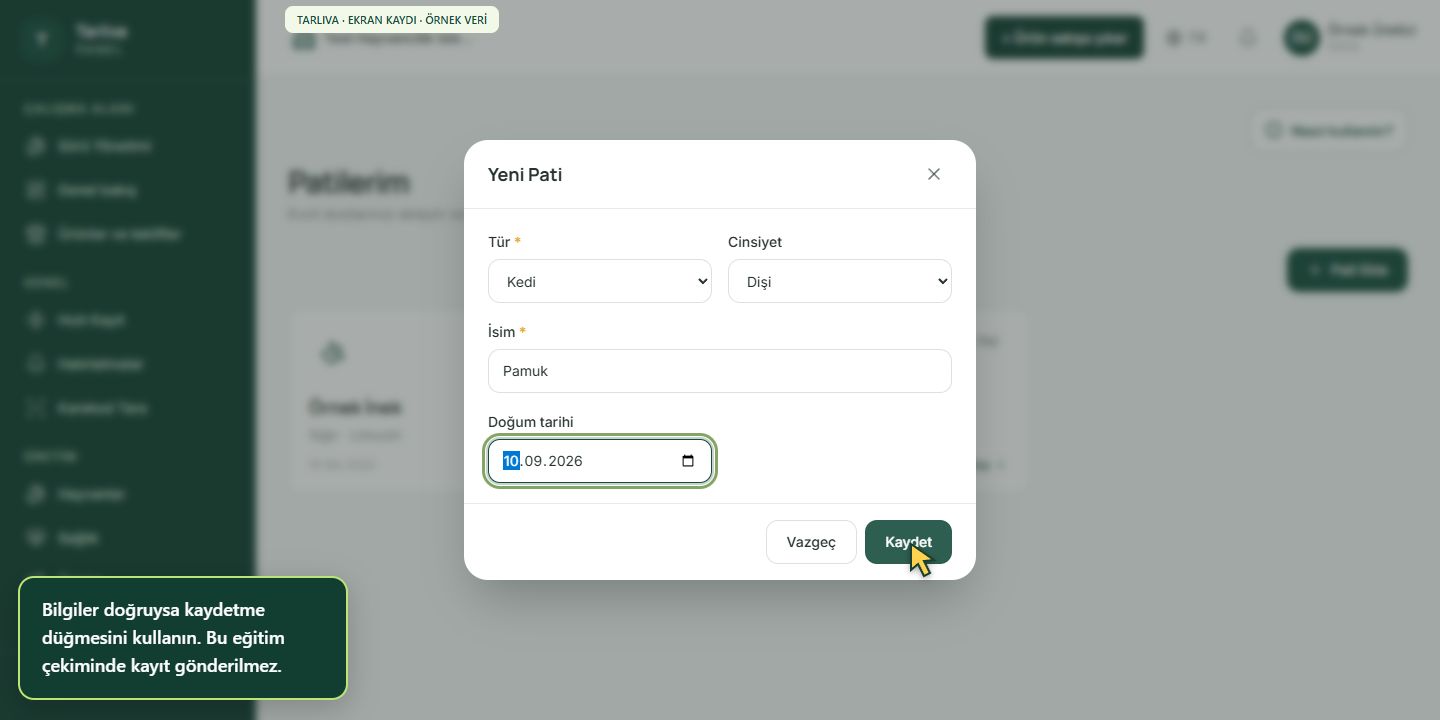Select the highlighted day 10 in birth date
Image resolution: width=1440 pixels, height=720 pixels.
click(511, 461)
